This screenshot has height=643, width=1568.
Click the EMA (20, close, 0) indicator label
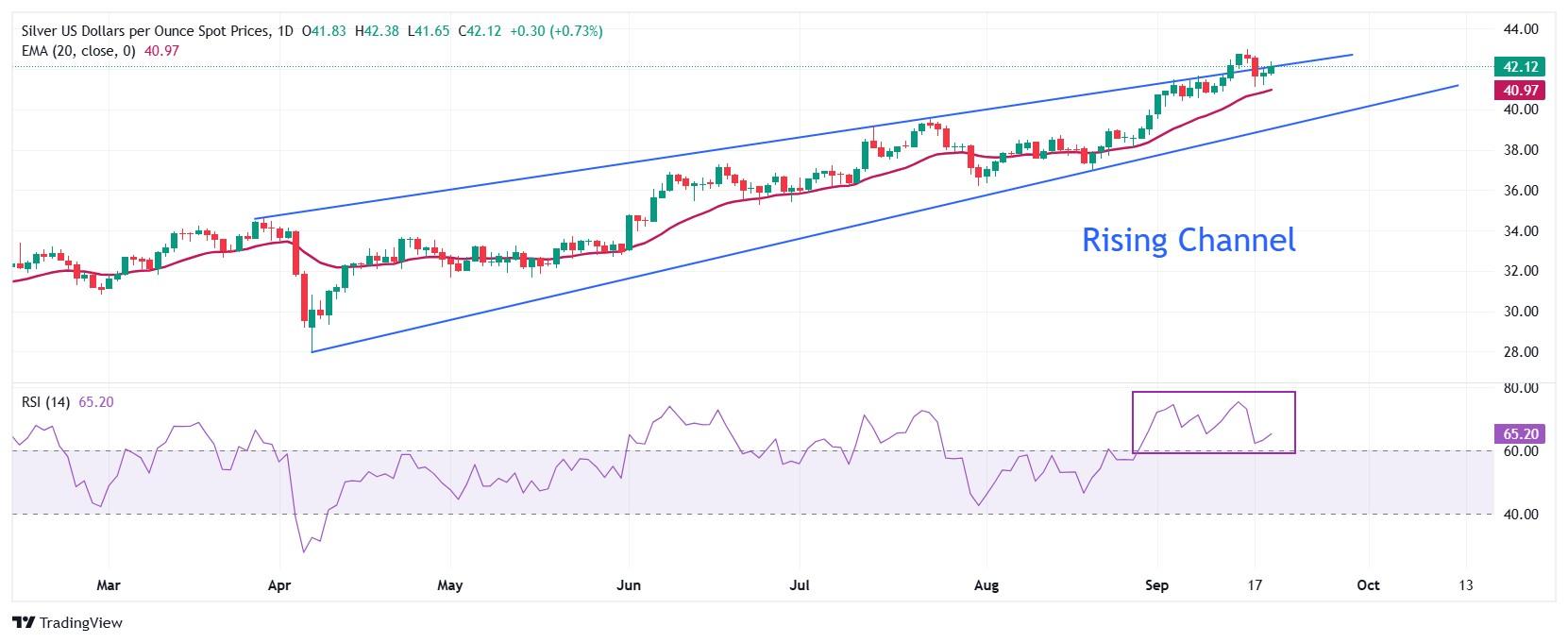[x=78, y=51]
